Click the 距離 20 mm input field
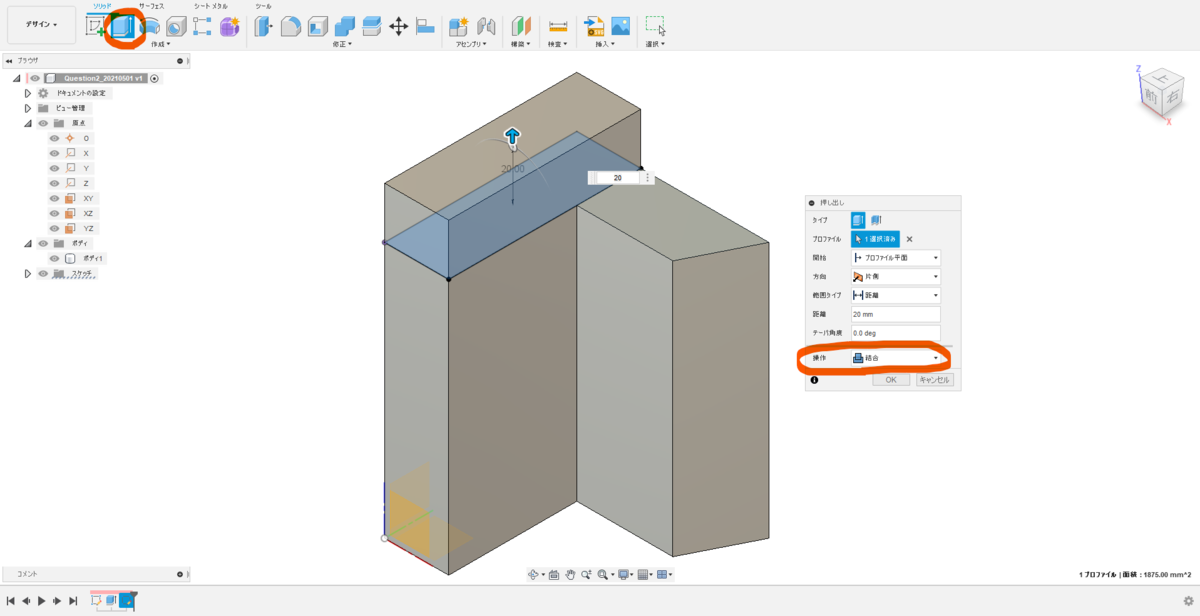This screenshot has height=616, width=1200. [896, 315]
